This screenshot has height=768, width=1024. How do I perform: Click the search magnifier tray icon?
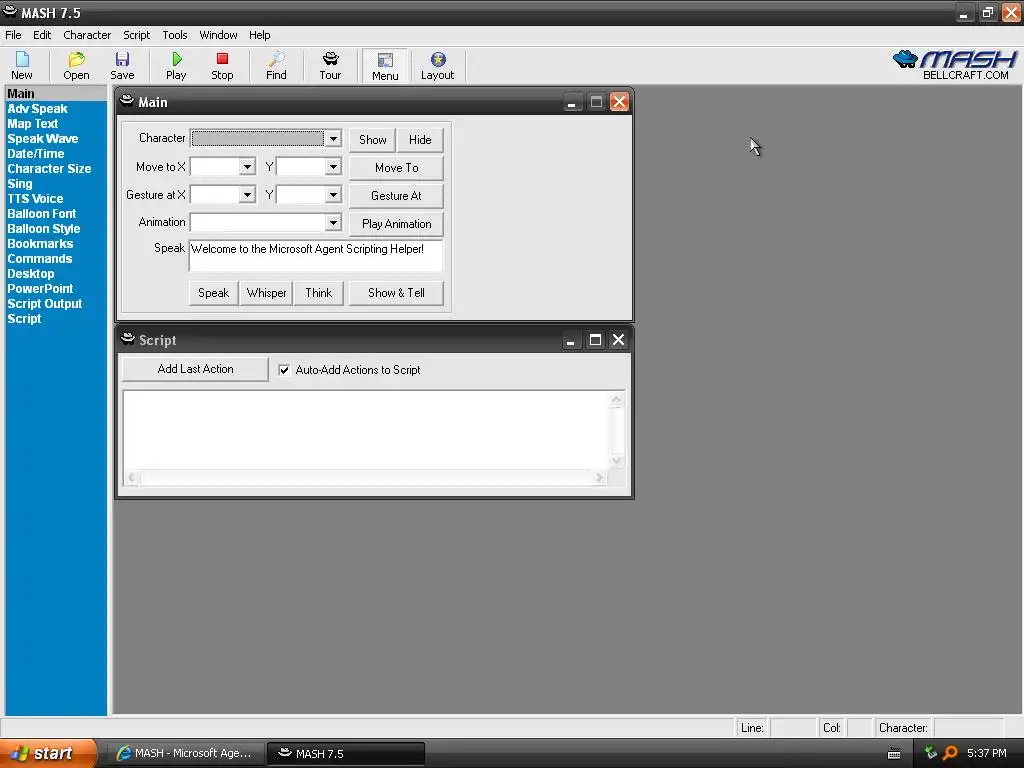pyautogui.click(x=950, y=753)
